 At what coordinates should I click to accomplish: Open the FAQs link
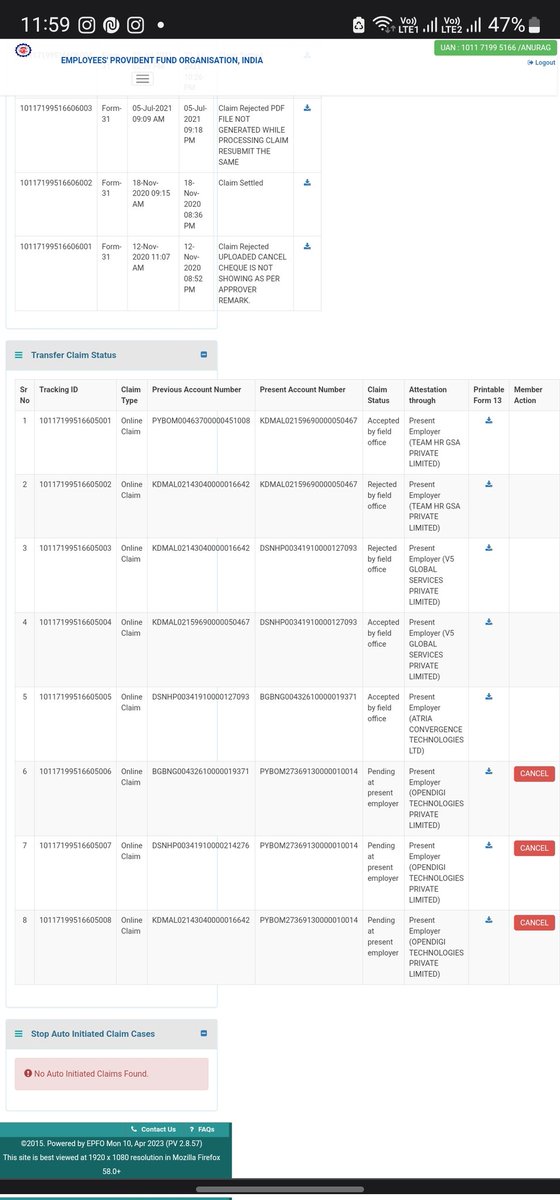click(202, 1129)
